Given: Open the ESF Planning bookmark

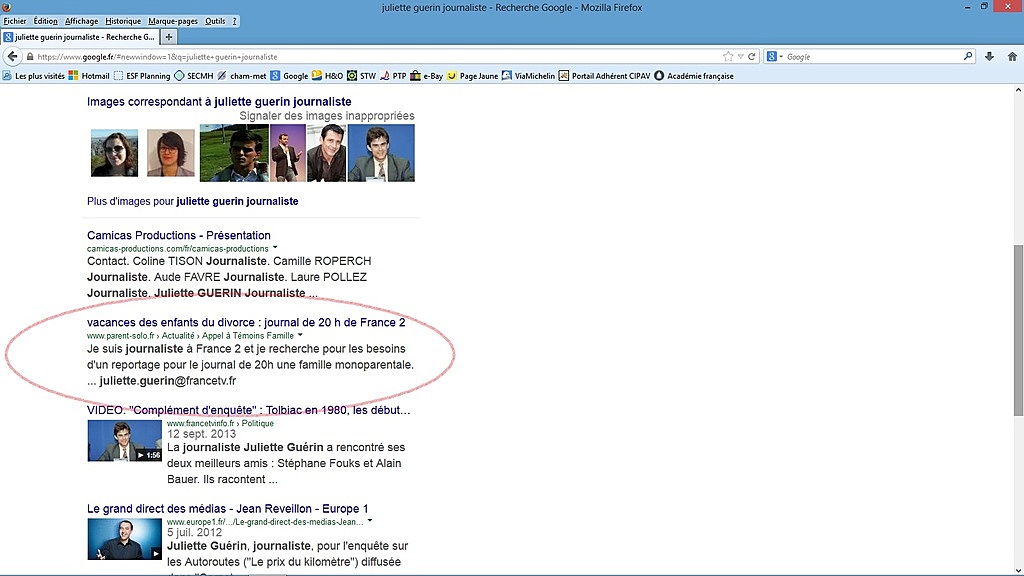Looking at the screenshot, I should click(x=142, y=76).
